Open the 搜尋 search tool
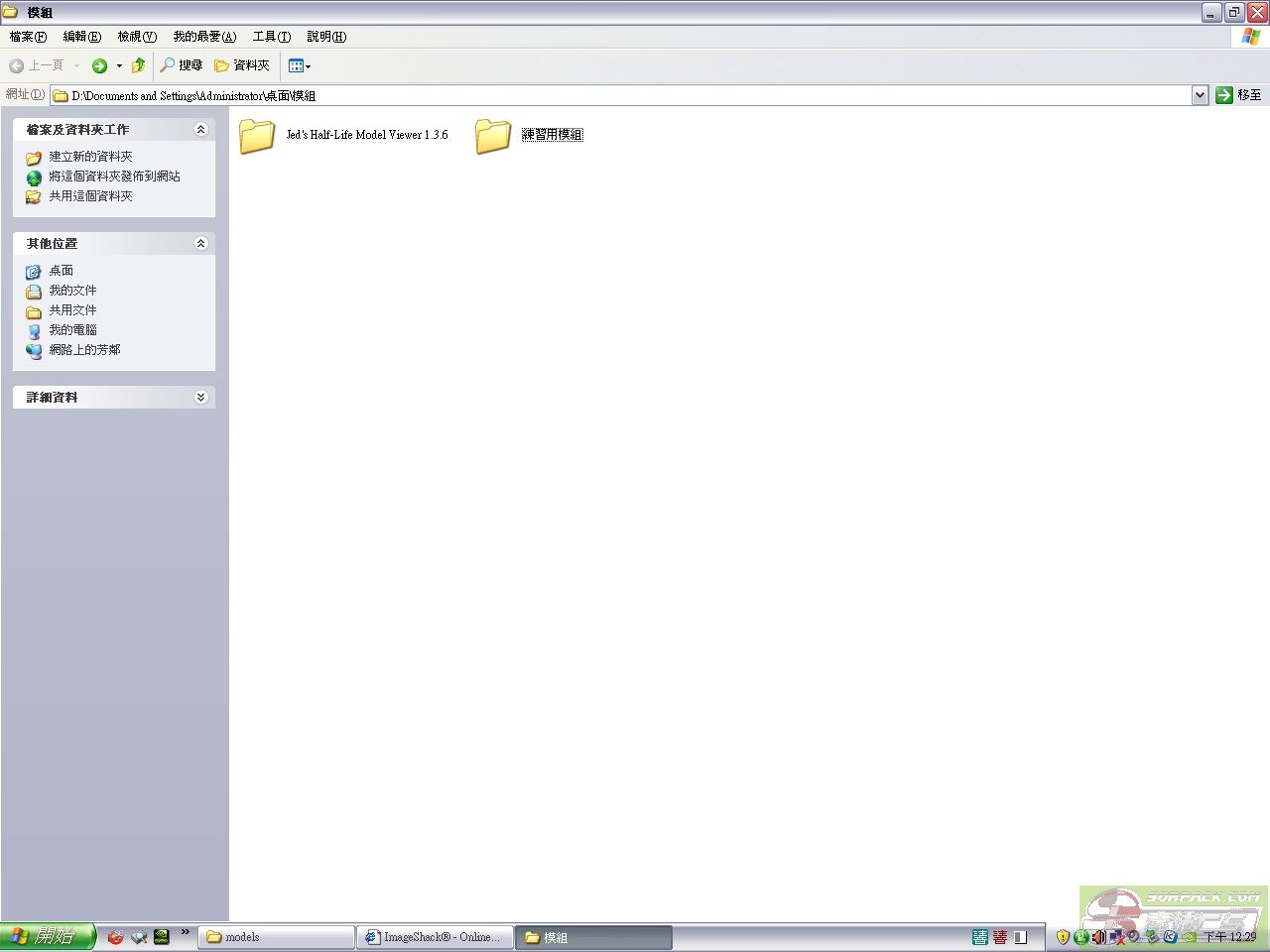1270x952 pixels. 182,65
